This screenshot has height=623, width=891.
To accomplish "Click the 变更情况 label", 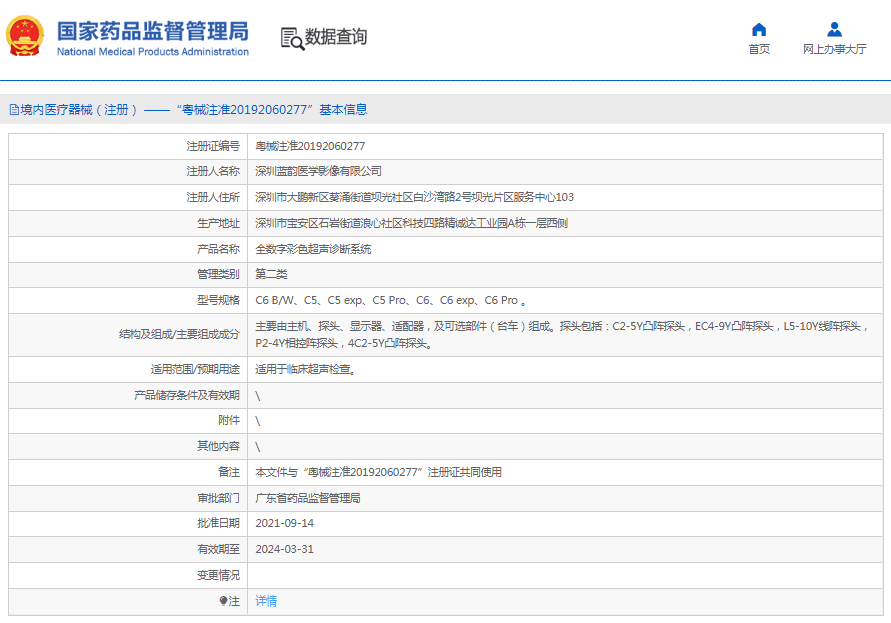I will point(218,575).
